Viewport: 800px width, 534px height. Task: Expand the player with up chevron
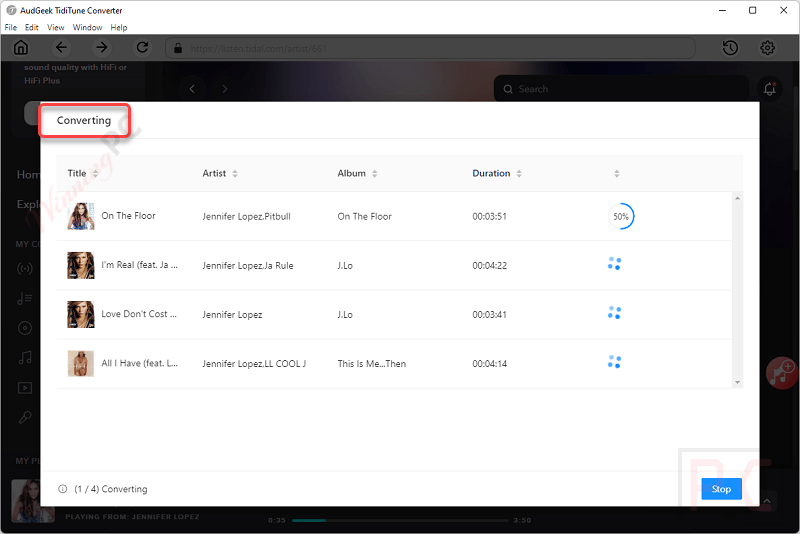tap(767, 501)
